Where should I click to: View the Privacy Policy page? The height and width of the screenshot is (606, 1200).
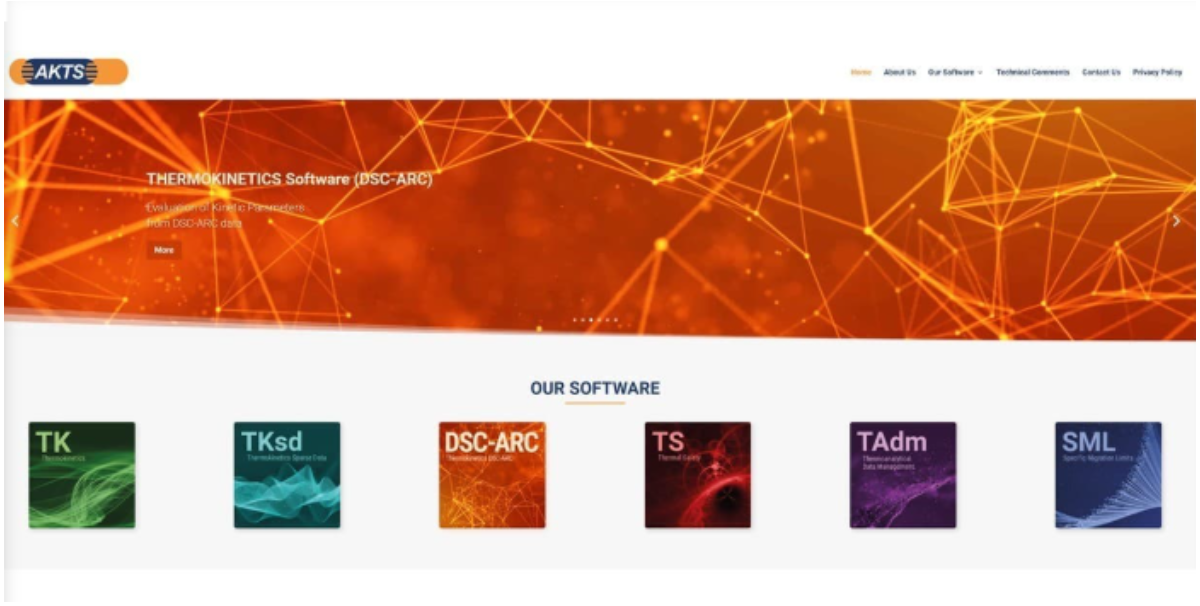pyautogui.click(x=1157, y=73)
